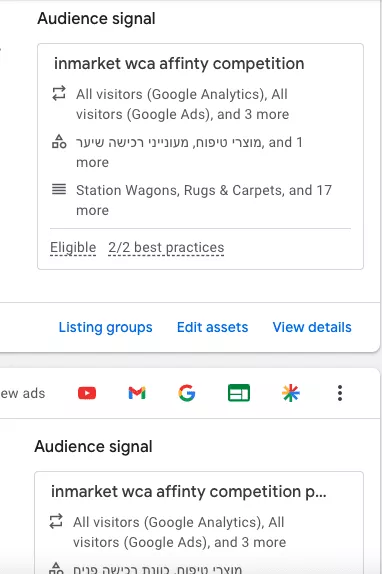Click the truncated 'competition p...' audience title
The height and width of the screenshot is (574, 382).
(x=189, y=492)
